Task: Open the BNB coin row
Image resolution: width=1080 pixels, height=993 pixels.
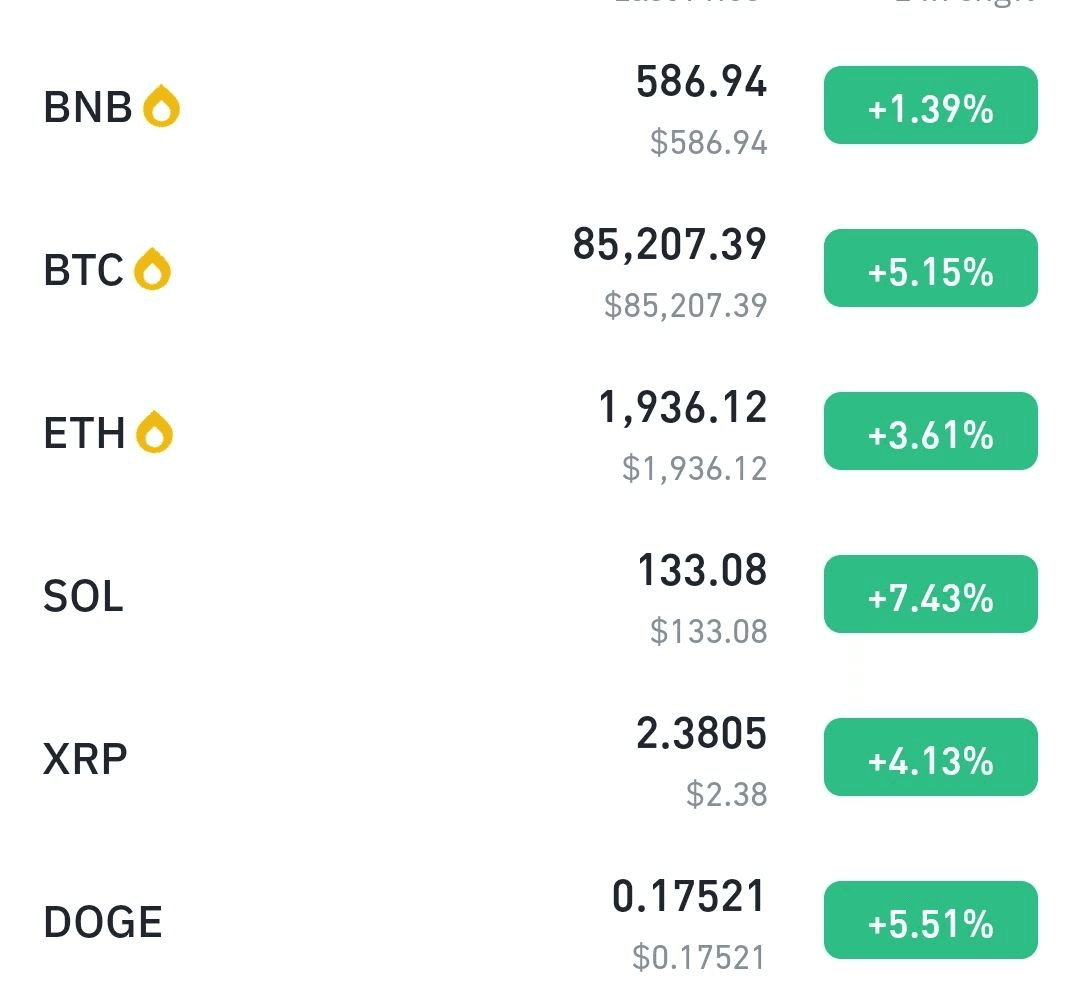Action: pos(540,106)
